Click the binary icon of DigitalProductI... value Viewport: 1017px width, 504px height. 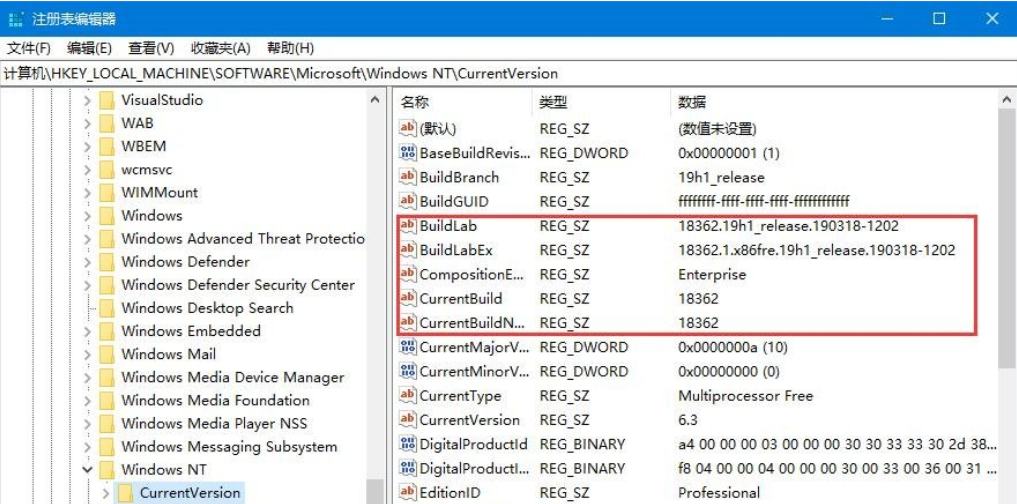(x=407, y=468)
